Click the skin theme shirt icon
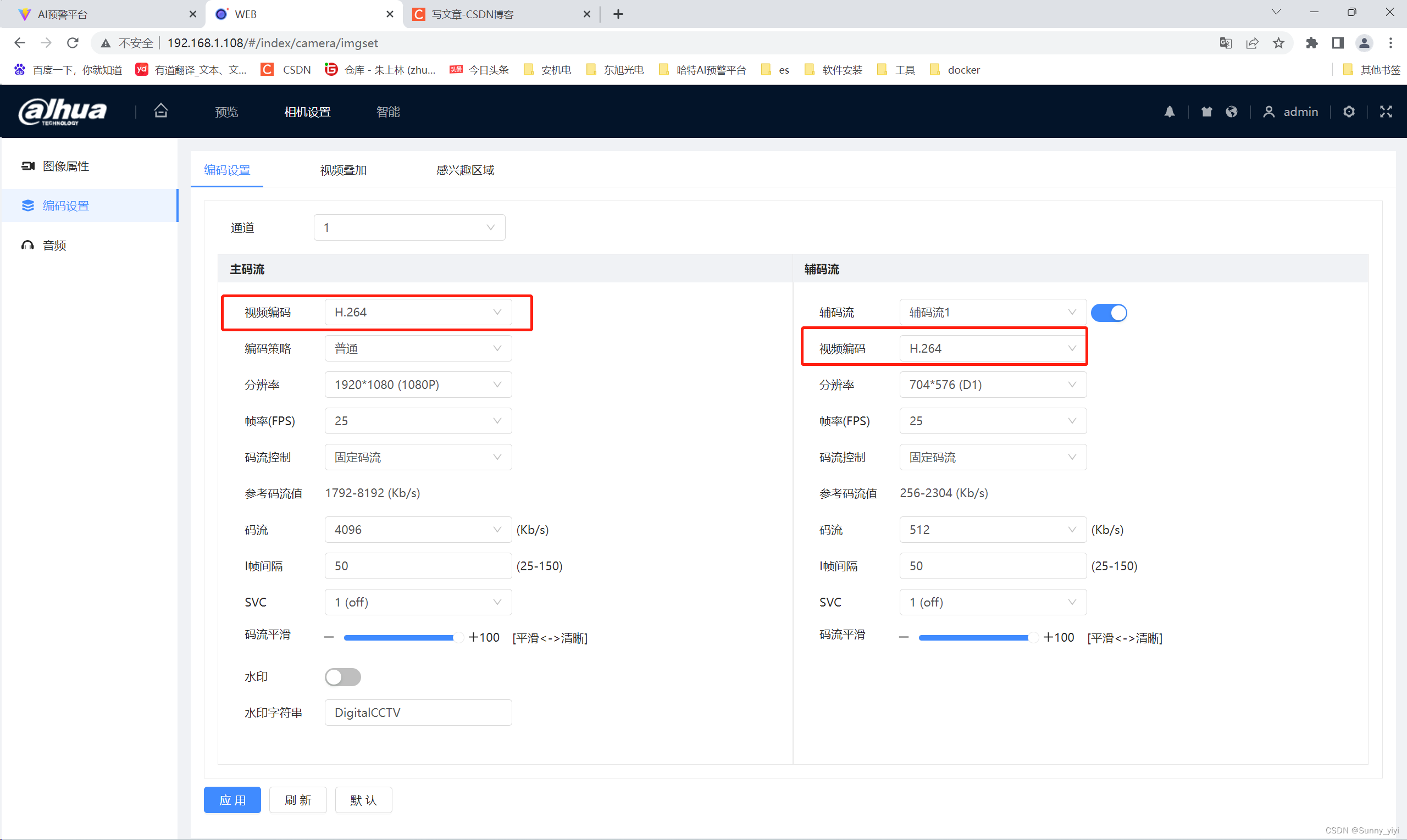This screenshot has width=1407, height=840. [x=1206, y=112]
